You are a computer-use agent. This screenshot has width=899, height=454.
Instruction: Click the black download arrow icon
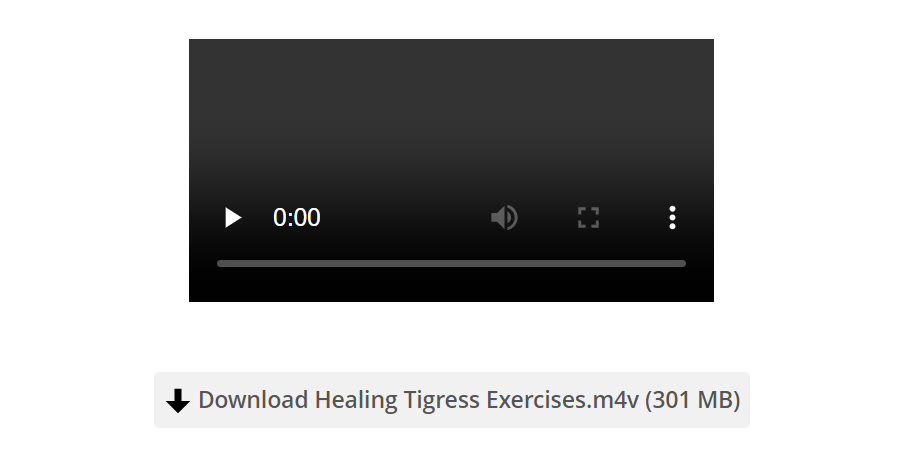tap(178, 401)
